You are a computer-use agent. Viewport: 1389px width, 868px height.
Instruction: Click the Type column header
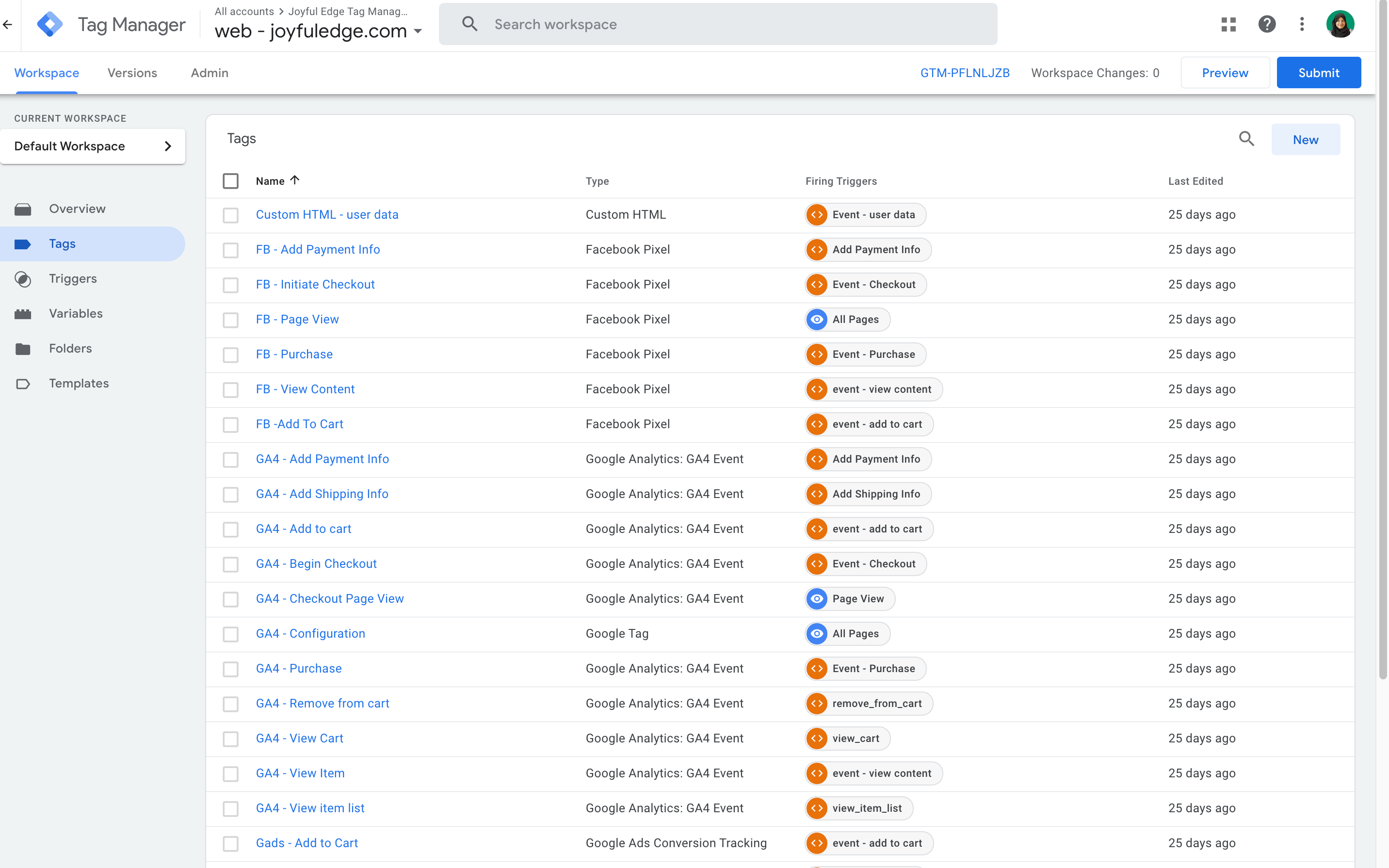[597, 181]
